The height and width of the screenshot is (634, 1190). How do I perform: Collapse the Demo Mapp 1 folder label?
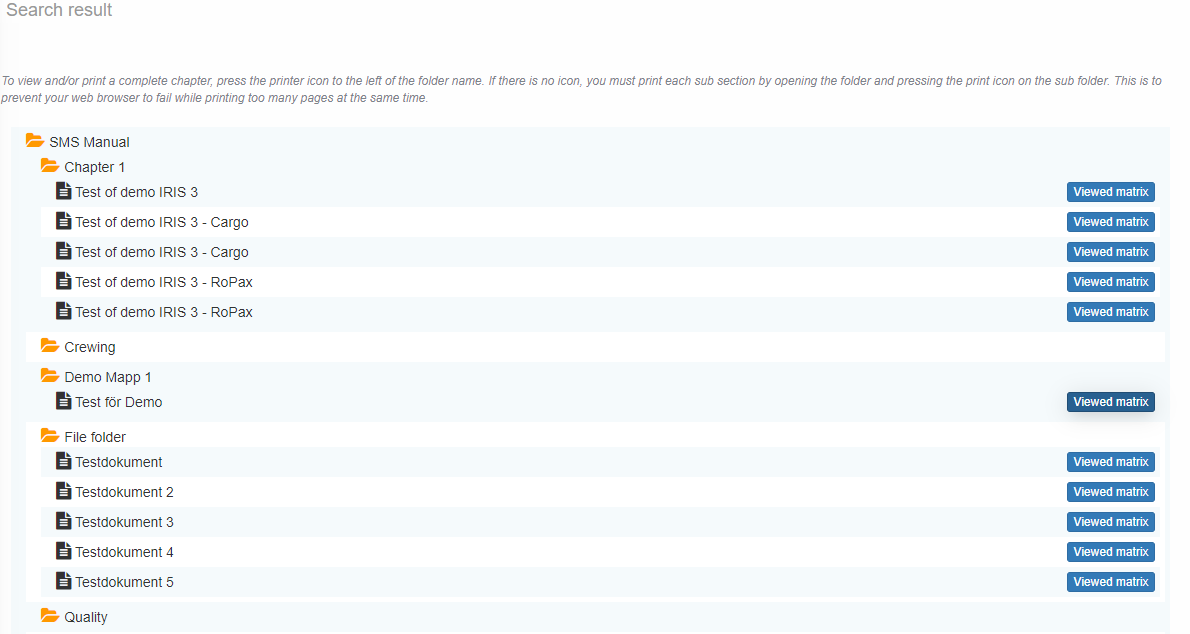[x=108, y=377]
